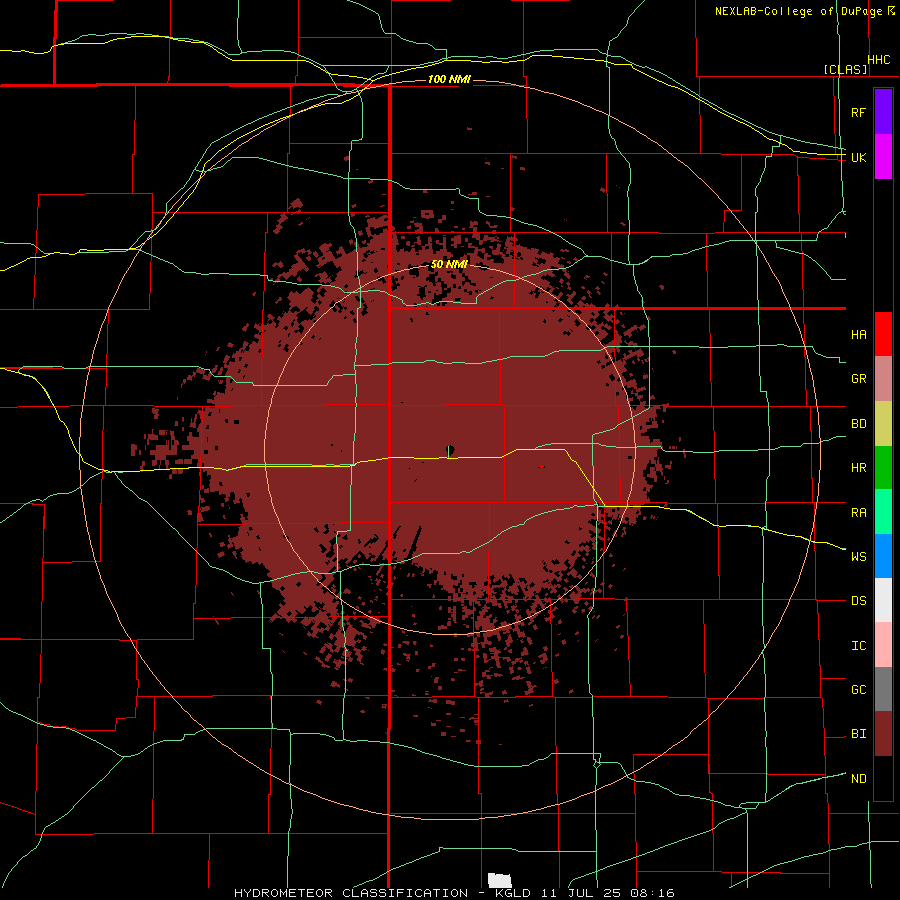
Task: Click the UK label in the legend
Action: 858,157
